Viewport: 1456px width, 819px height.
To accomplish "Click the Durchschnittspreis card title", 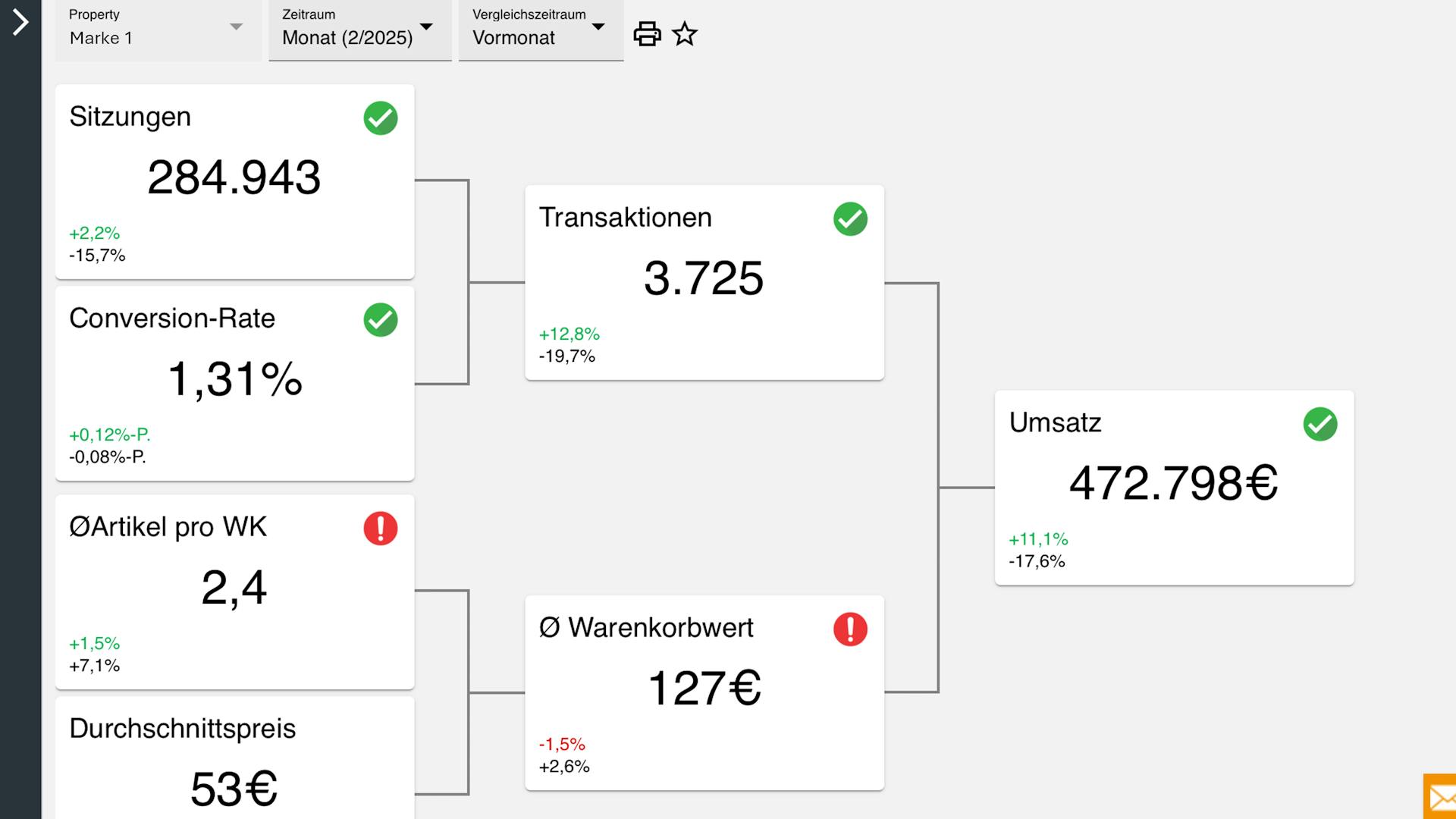I will [x=183, y=729].
